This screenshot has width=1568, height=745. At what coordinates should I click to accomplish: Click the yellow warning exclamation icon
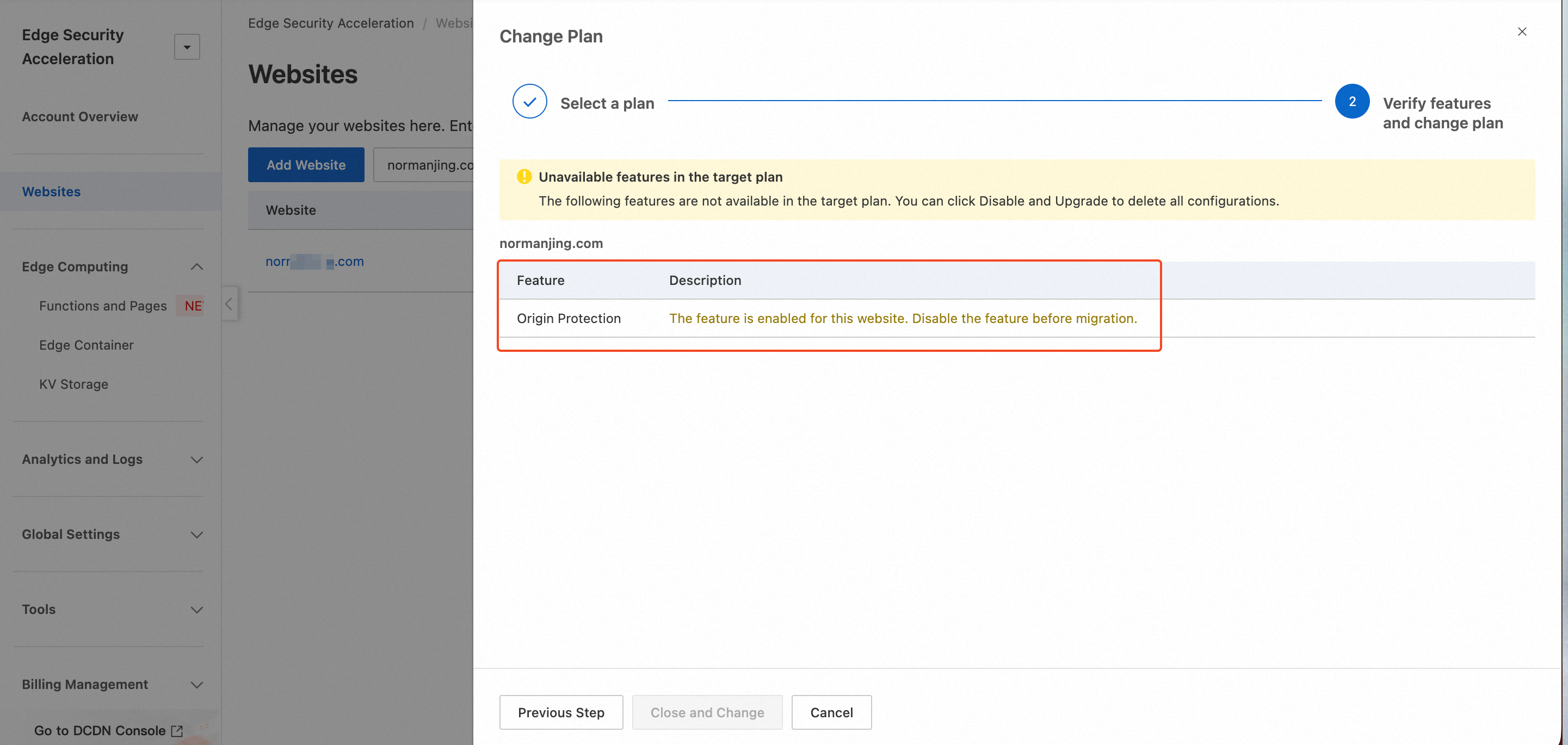[523, 177]
